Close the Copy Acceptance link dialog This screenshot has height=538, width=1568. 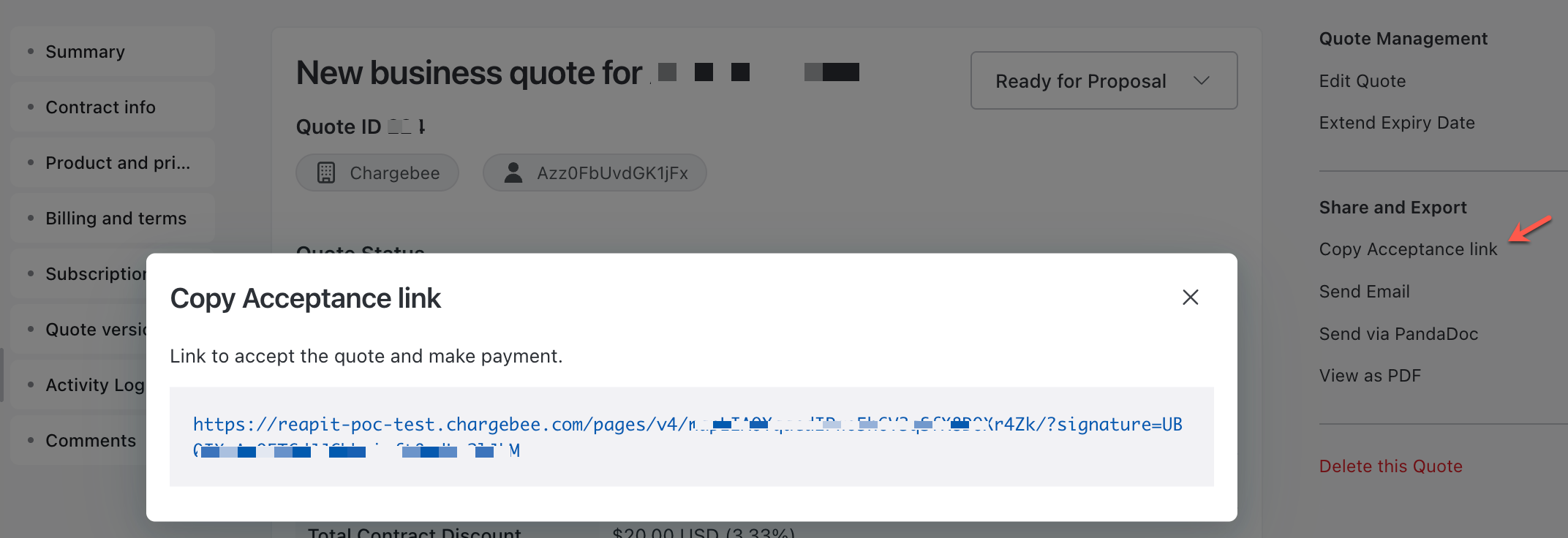[1190, 298]
